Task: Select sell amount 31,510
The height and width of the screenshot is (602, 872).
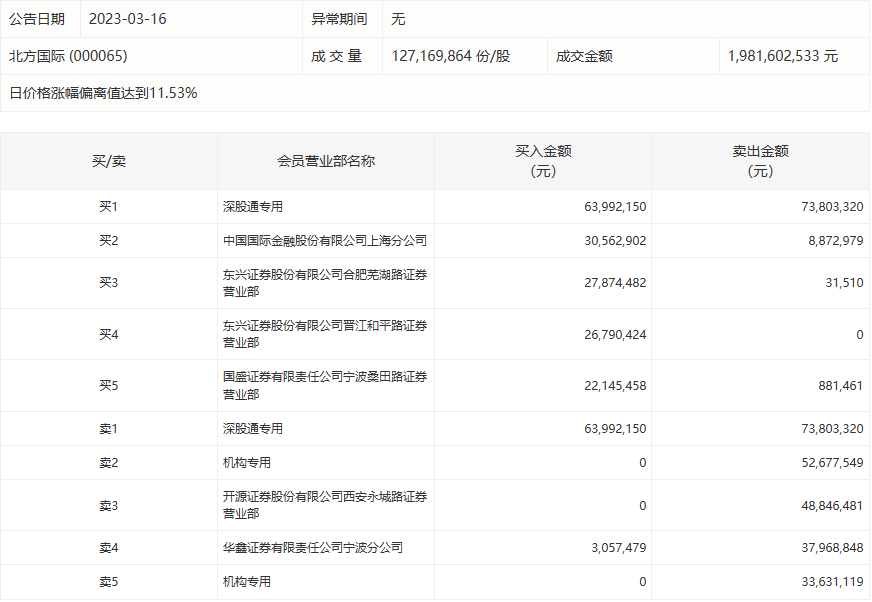Action: click(844, 283)
